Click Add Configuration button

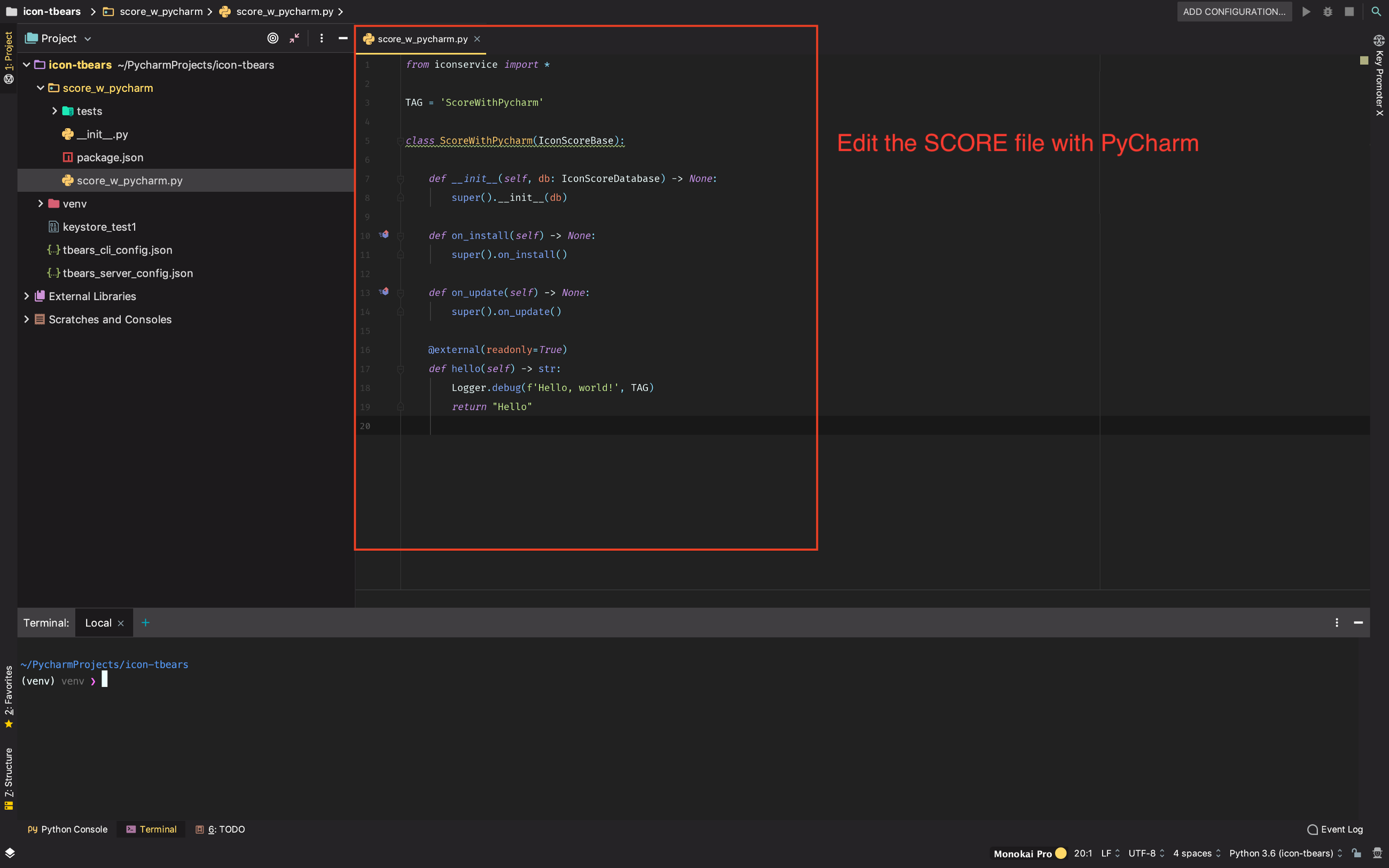point(1234,11)
